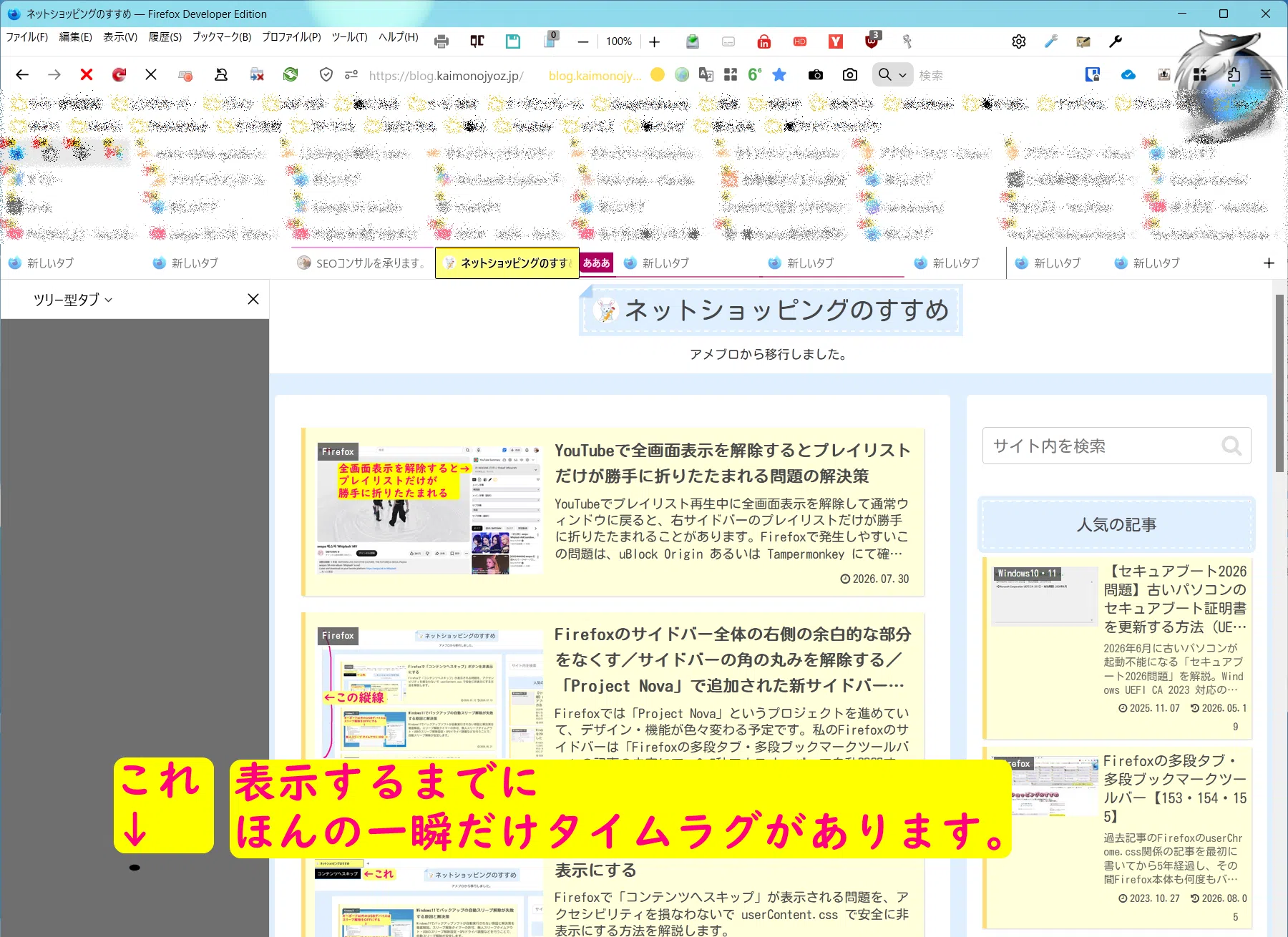Click the solid black camera screenshot icon
This screenshot has height=937, width=1288.
coord(816,74)
